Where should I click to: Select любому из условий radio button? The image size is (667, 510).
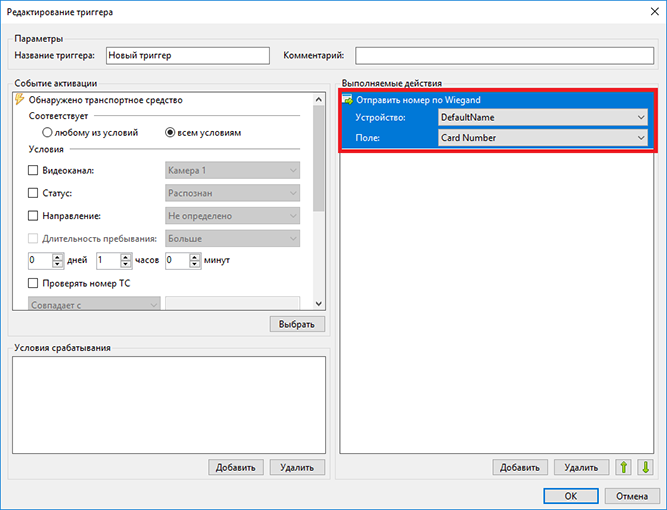point(47,132)
